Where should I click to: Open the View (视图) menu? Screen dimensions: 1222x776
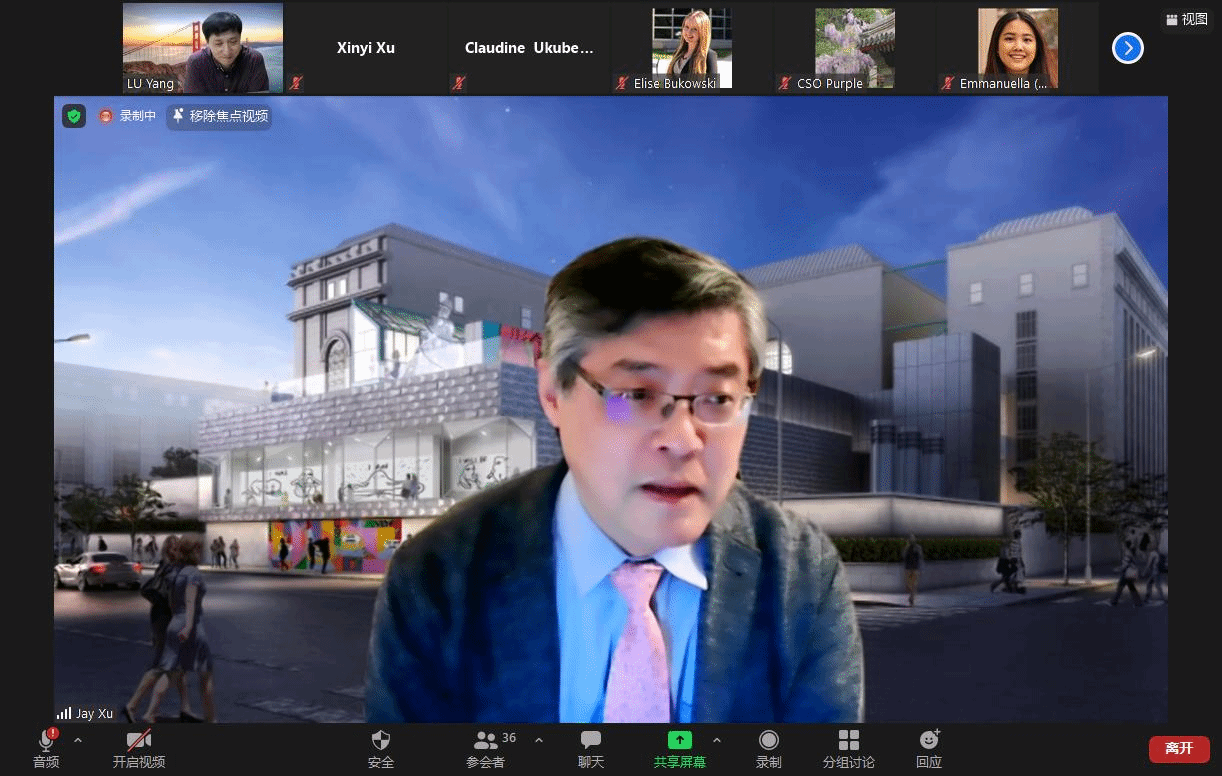pyautogui.click(x=1187, y=19)
